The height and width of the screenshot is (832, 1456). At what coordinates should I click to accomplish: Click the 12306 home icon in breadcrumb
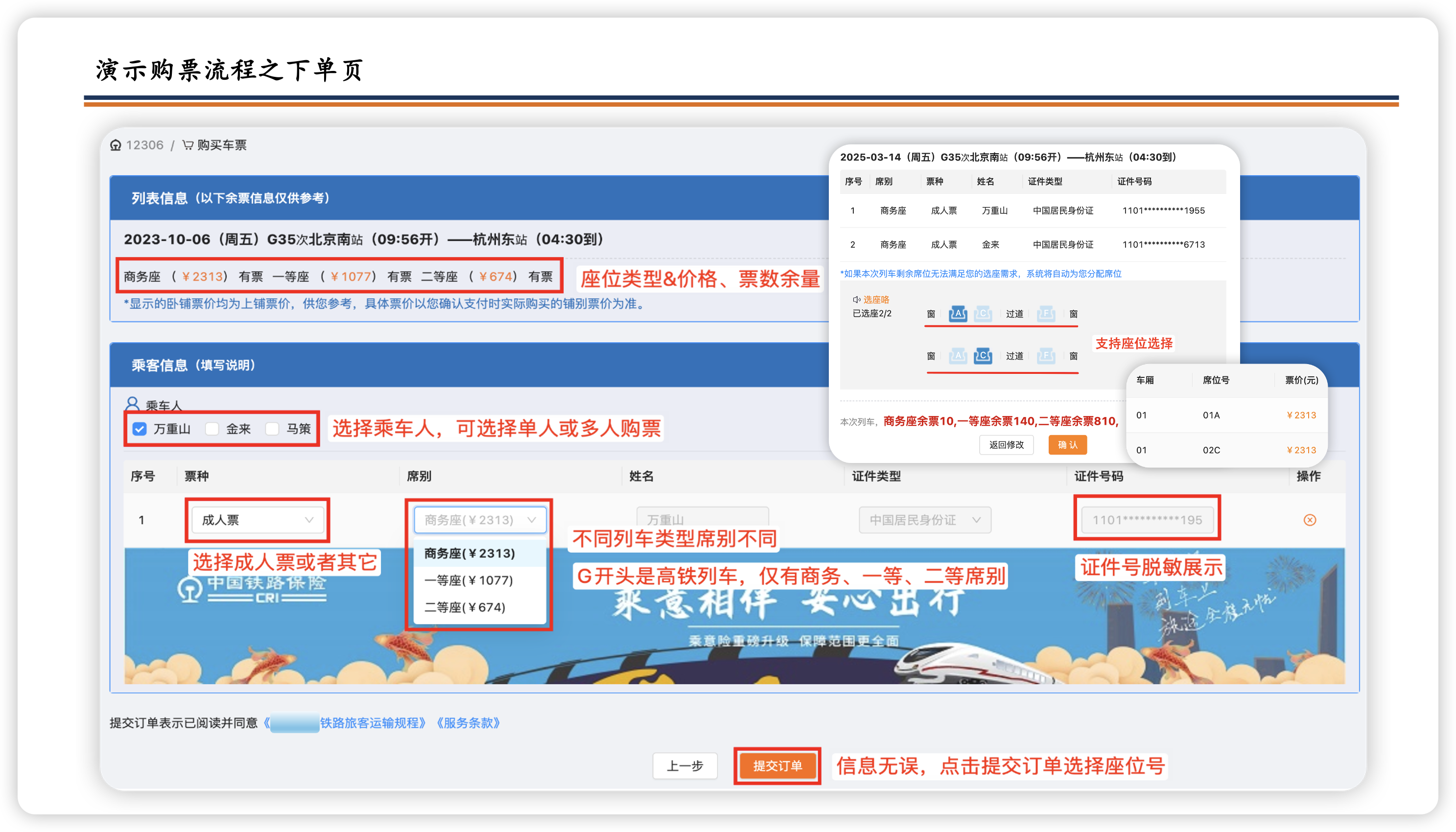(x=116, y=145)
